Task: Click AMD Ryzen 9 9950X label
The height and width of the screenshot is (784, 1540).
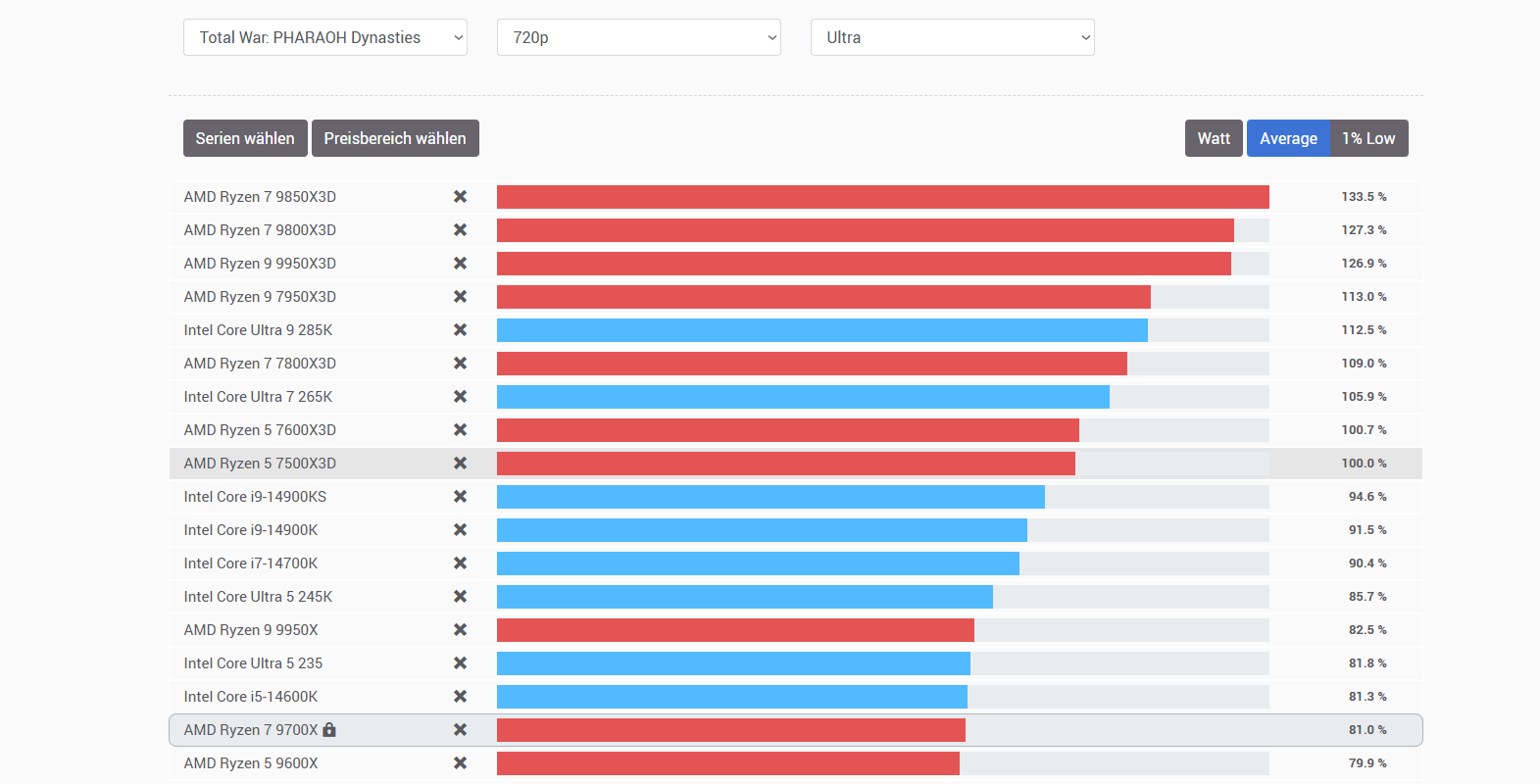Action: [251, 630]
